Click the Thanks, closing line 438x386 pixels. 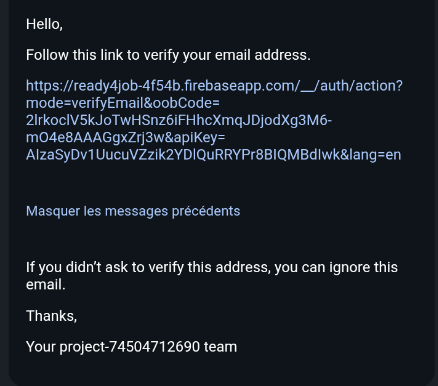(51, 316)
